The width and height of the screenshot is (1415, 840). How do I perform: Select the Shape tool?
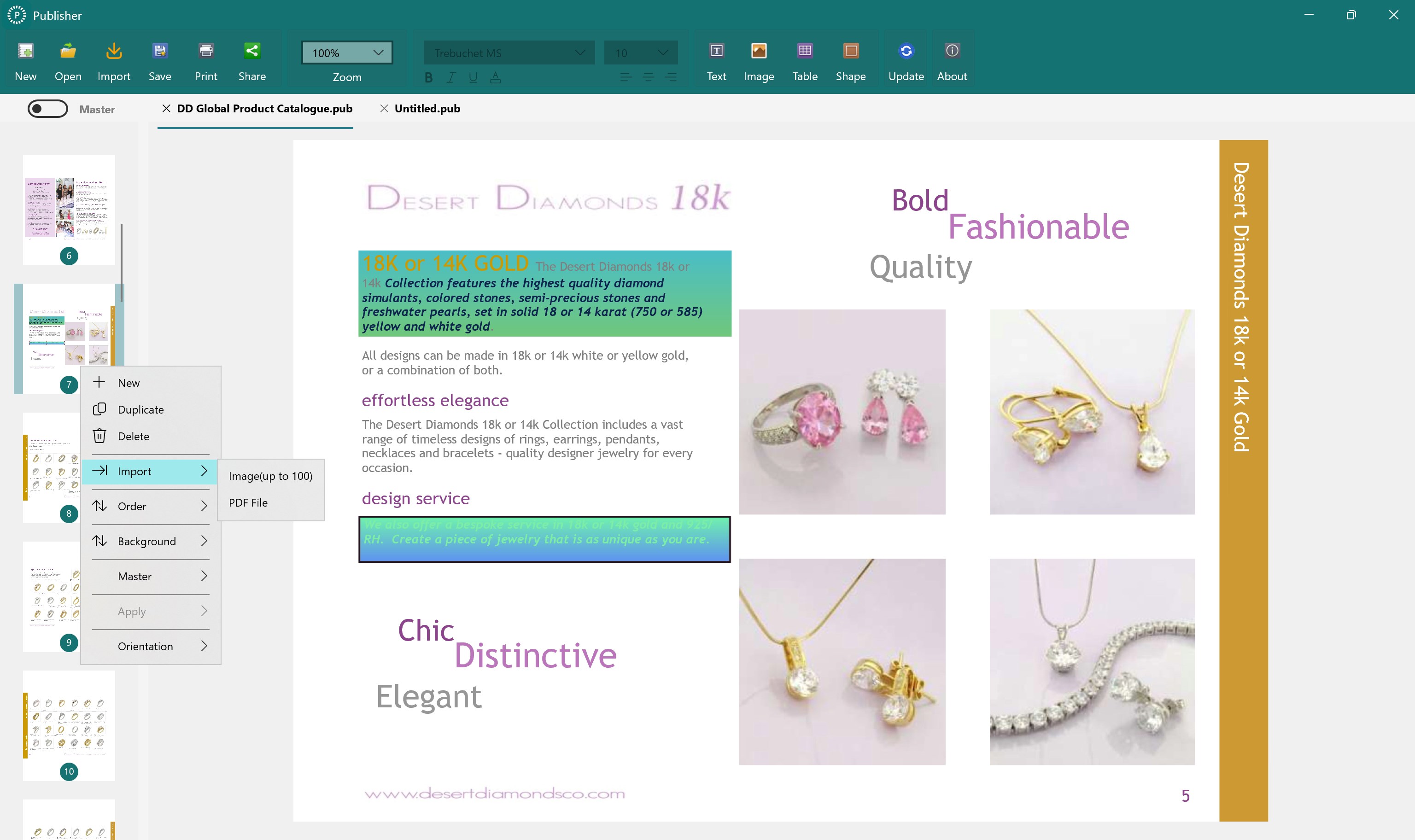pyautogui.click(x=851, y=59)
